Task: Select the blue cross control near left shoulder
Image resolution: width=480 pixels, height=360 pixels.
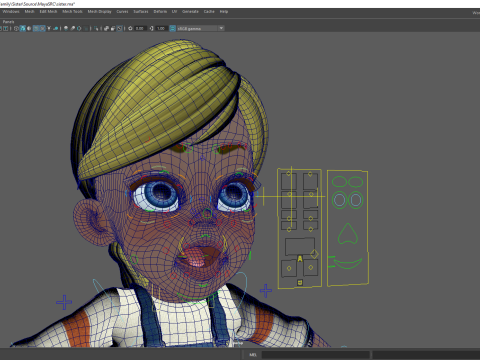Action: point(64,302)
